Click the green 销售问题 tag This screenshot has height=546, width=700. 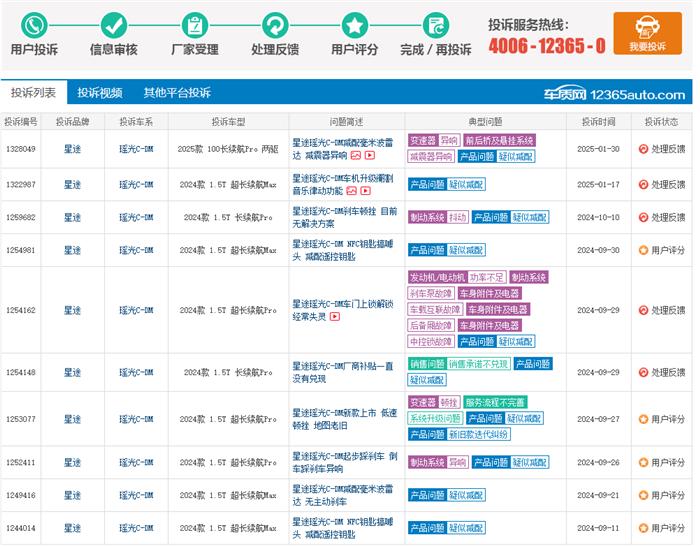pyautogui.click(x=427, y=364)
